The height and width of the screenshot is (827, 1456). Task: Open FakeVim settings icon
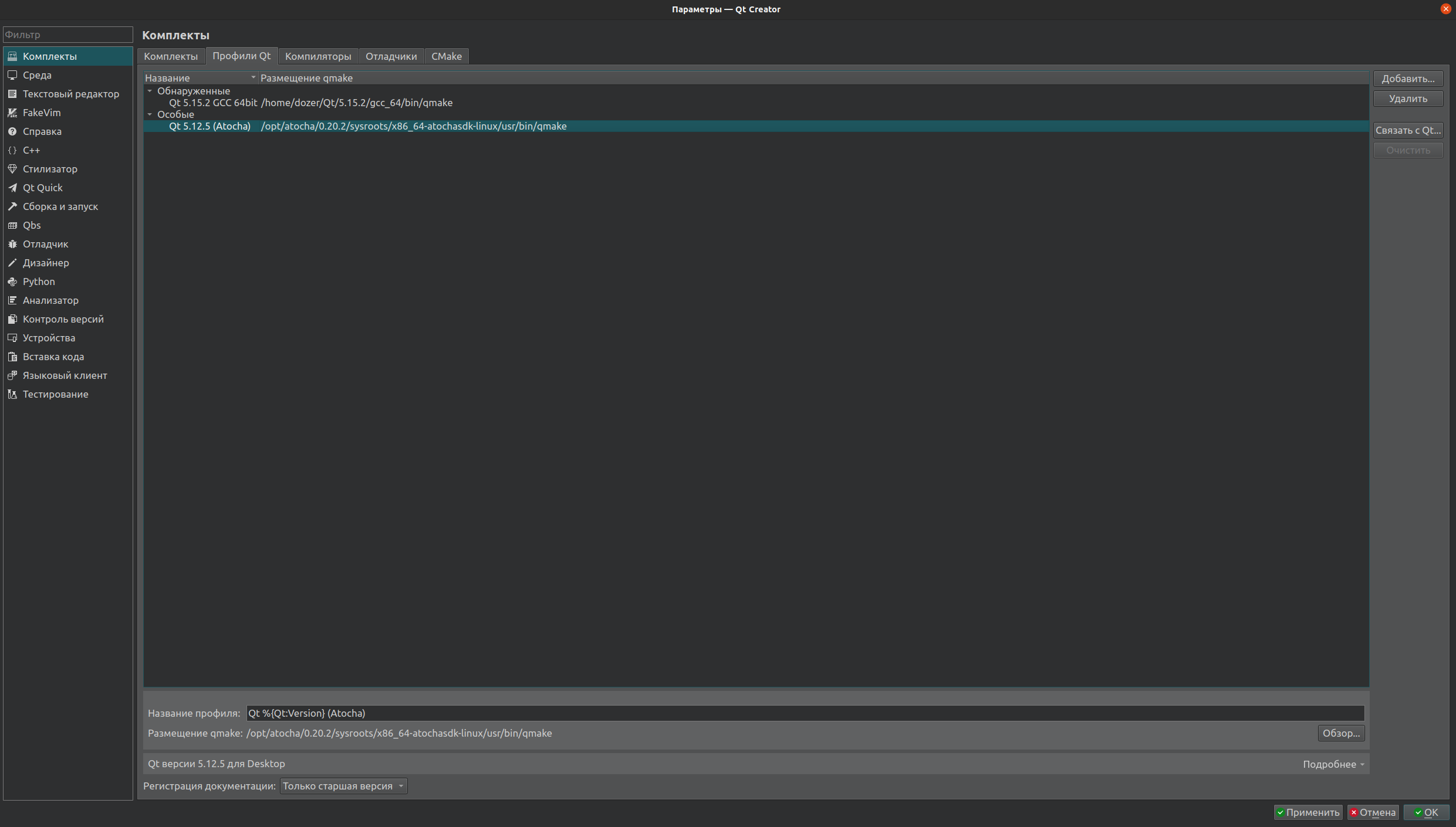coord(12,113)
